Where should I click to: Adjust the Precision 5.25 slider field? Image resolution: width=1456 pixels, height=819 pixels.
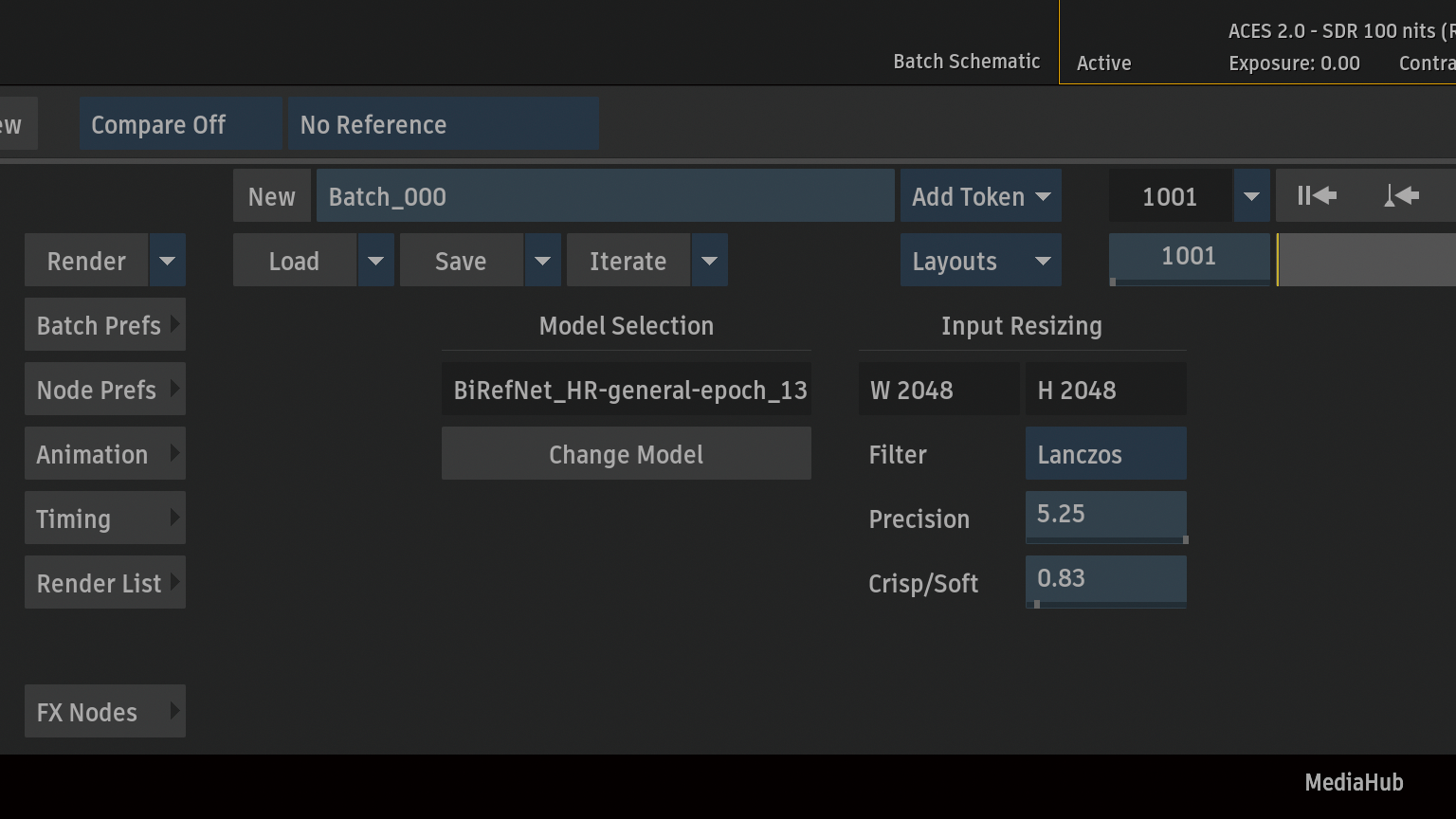click(x=1105, y=515)
